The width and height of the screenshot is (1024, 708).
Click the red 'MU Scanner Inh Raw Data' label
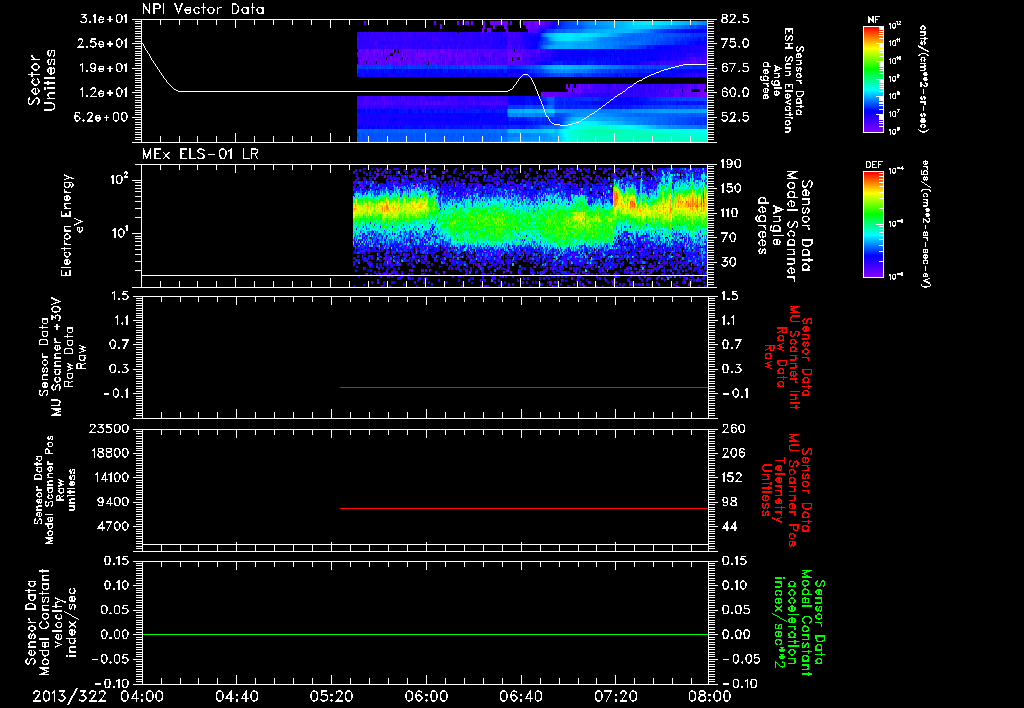788,357
